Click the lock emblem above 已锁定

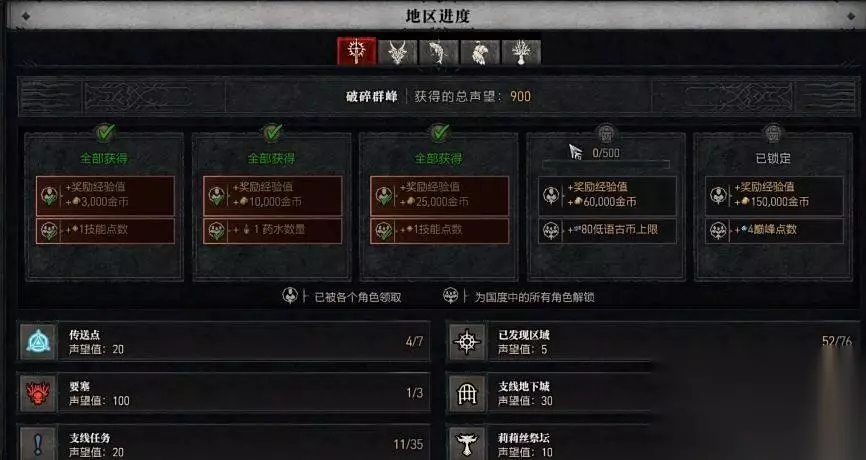click(773, 133)
